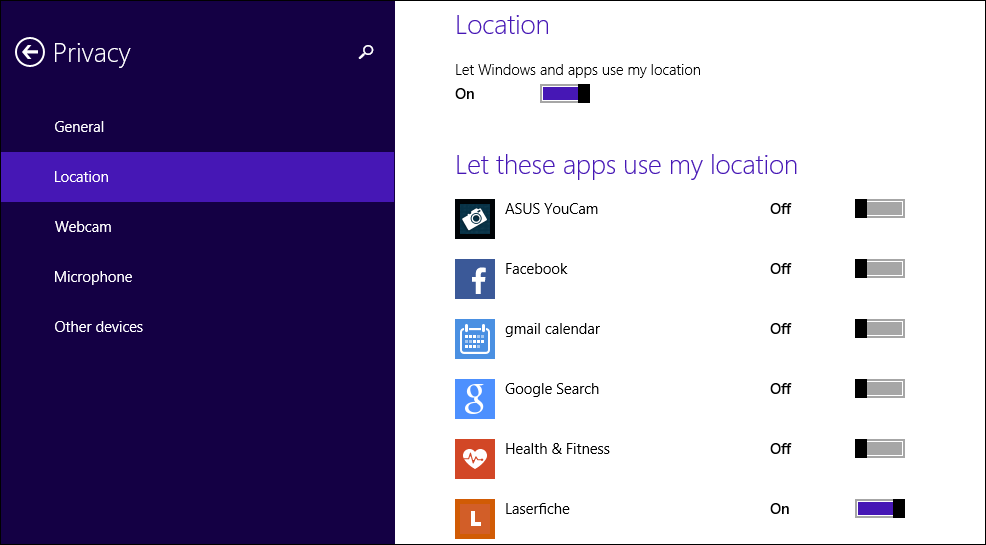Open search with the magnifier icon
This screenshot has width=986, height=545.
[366, 52]
